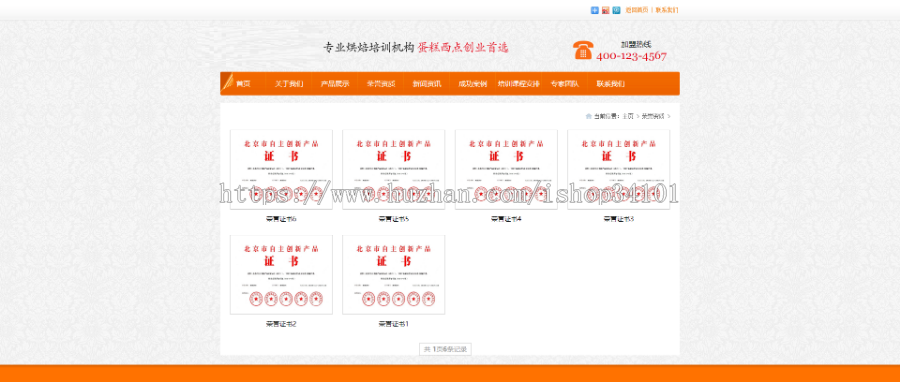Open the top-bar 联系我们 link
Screen dimensions: 900x382
click(x=667, y=10)
